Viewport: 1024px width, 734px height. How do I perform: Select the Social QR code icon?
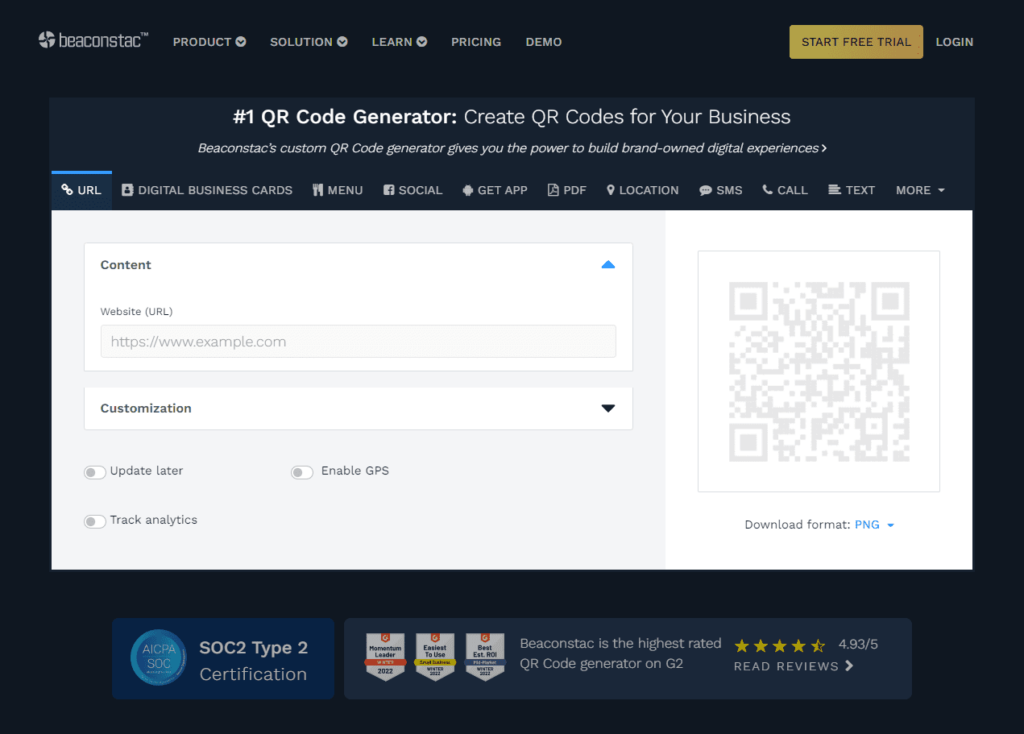pos(388,190)
